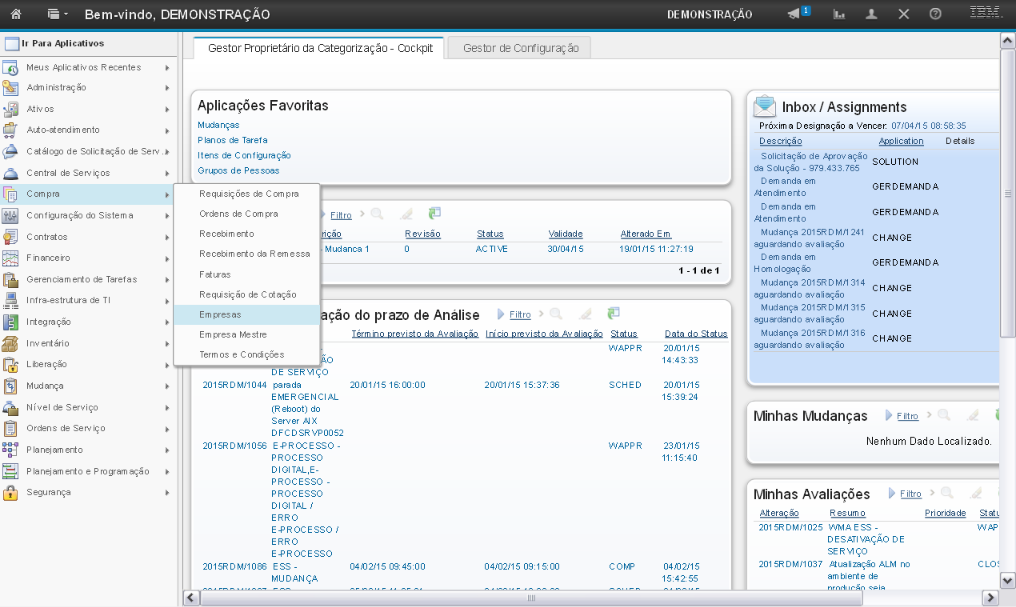Image resolution: width=1016 pixels, height=607 pixels.
Task: Click the Inbox / Assignments envelope icon
Action: click(x=765, y=106)
